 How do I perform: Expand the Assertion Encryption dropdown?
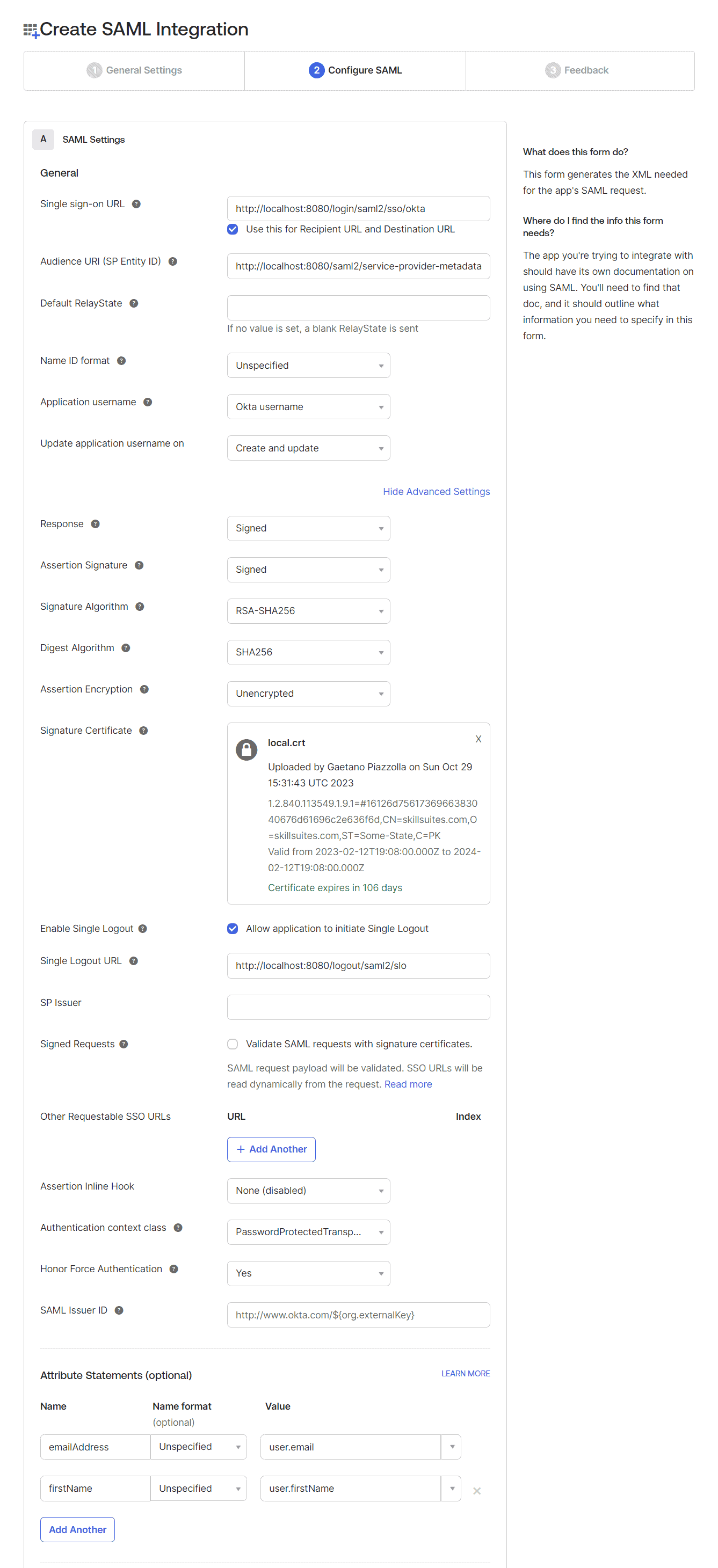tap(308, 694)
